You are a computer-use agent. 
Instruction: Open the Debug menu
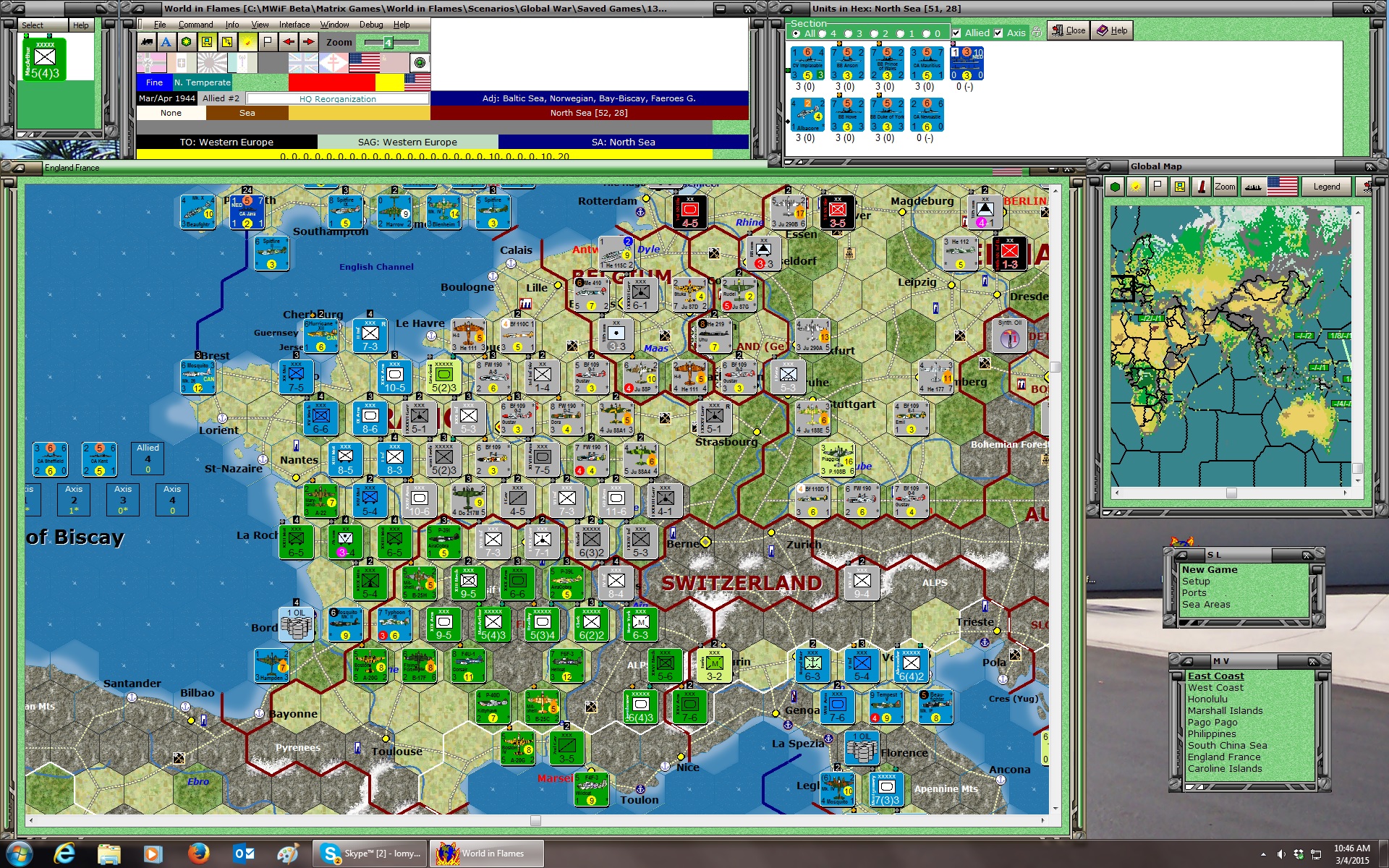[x=371, y=25]
